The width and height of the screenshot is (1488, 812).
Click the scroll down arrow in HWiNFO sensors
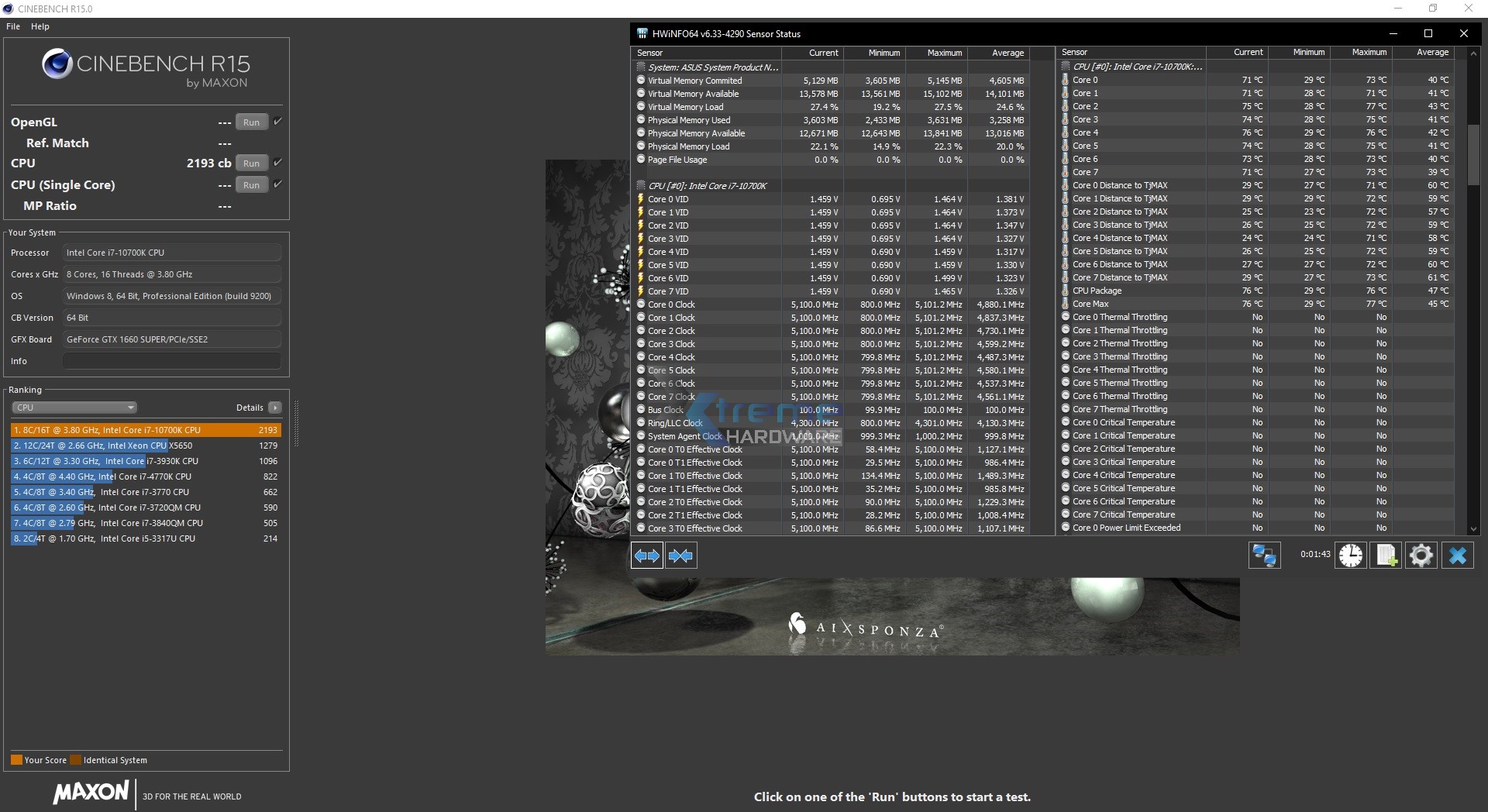click(x=1473, y=529)
